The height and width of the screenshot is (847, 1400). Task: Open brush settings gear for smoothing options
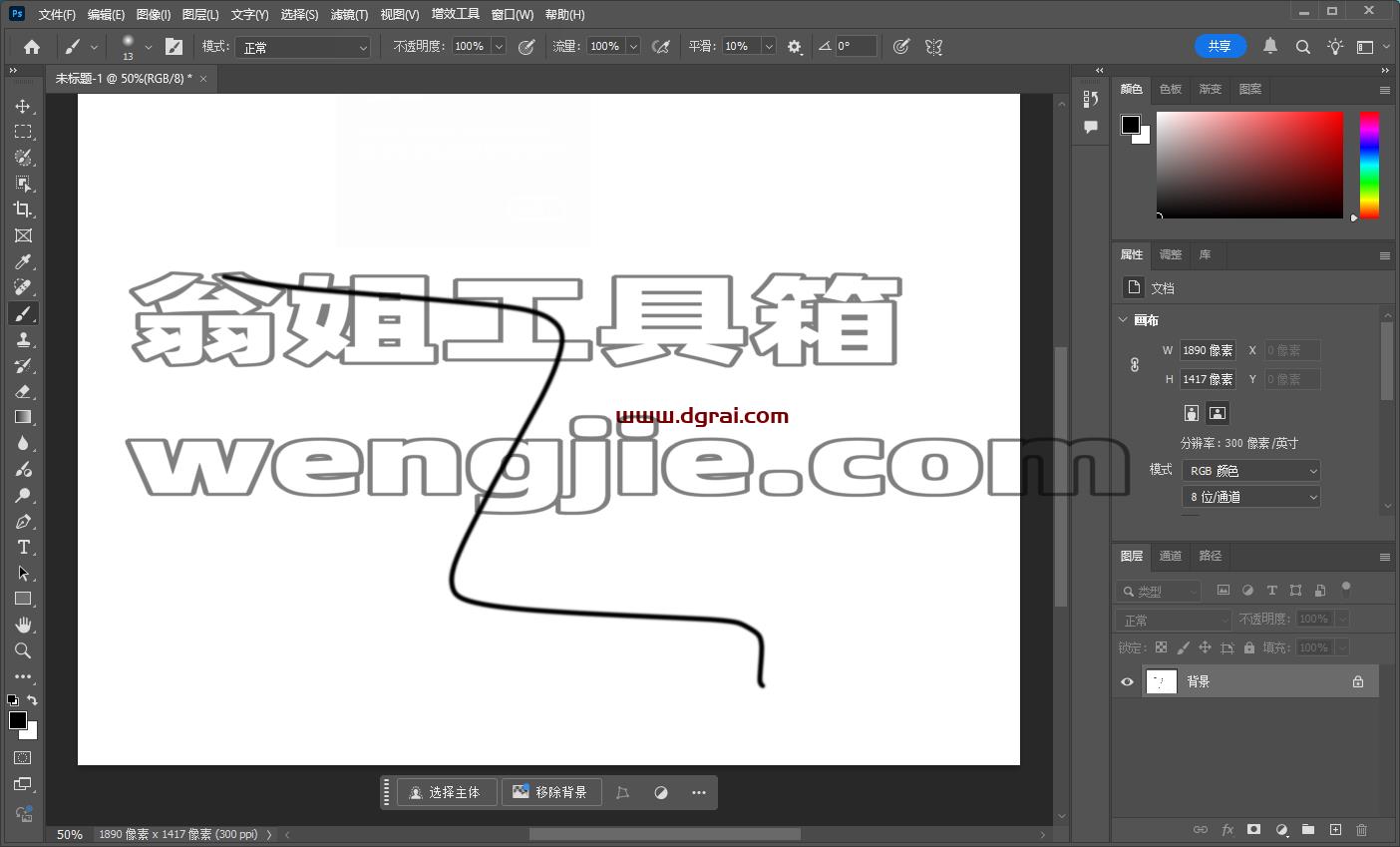coord(795,47)
